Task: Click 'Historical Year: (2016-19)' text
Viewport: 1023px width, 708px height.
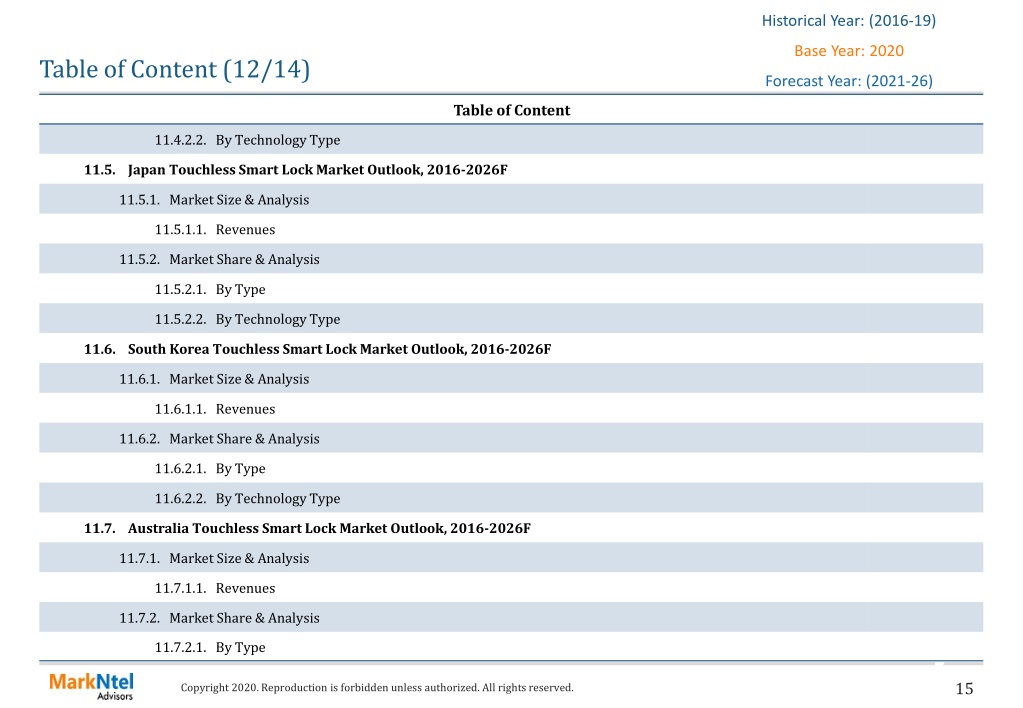Action: 849,21
